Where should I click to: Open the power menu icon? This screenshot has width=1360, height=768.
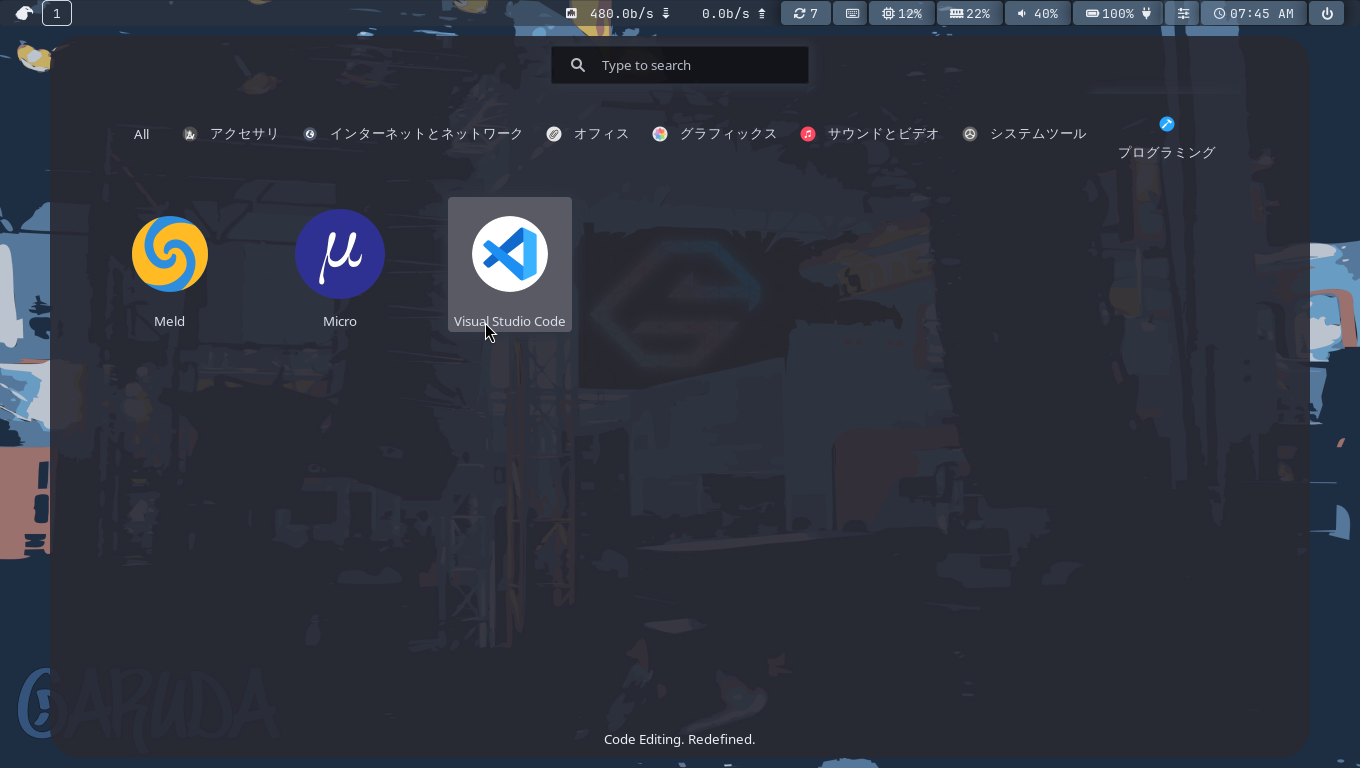point(1327,13)
